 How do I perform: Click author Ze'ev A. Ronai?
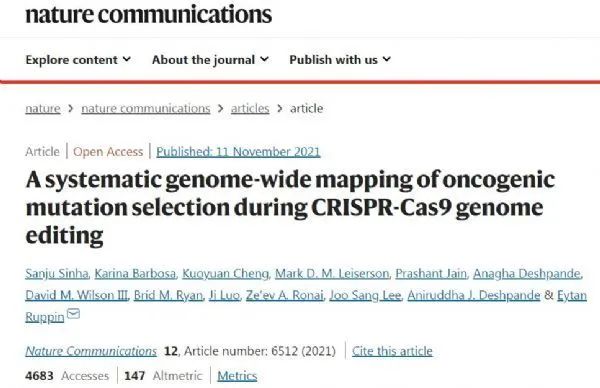click(x=285, y=295)
